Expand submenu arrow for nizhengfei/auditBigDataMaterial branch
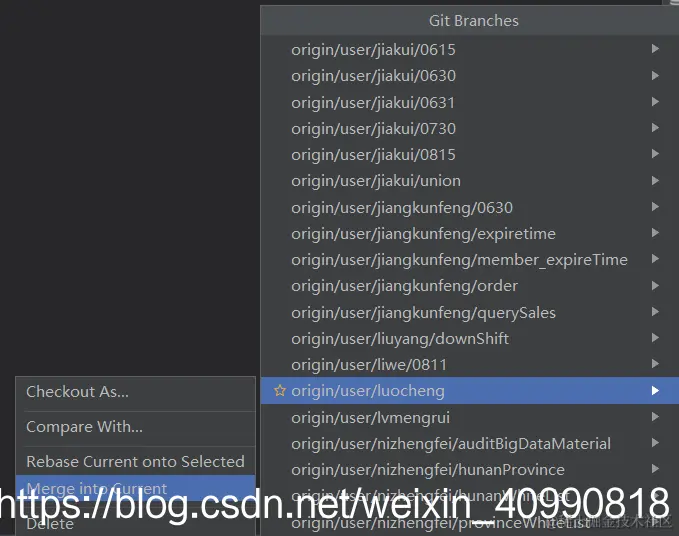 [655, 443]
